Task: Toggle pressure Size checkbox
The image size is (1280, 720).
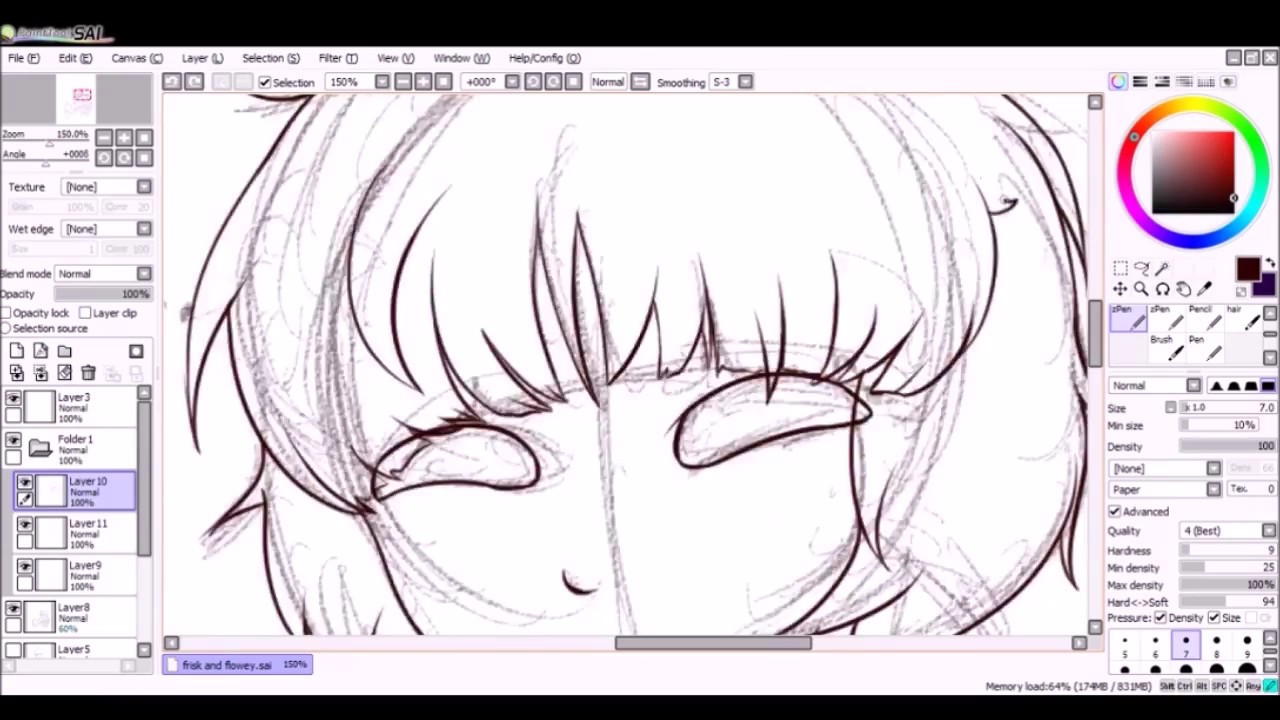Action: click(1214, 618)
